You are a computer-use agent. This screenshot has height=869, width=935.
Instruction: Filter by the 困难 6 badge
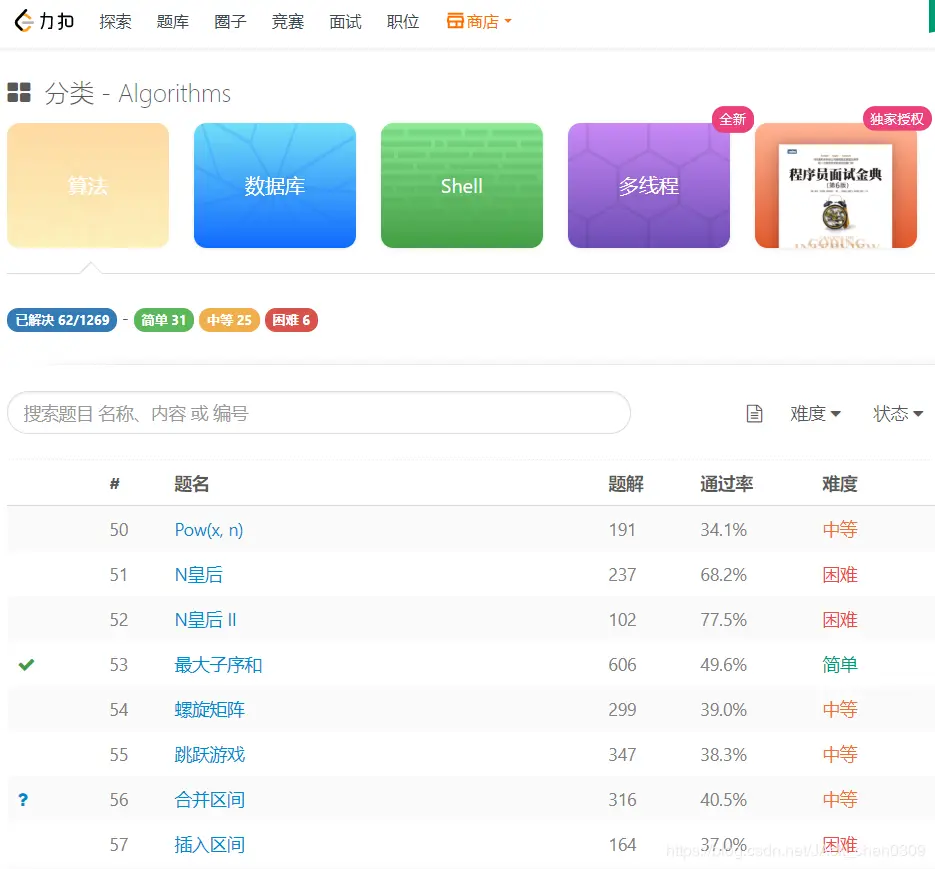[x=292, y=320]
